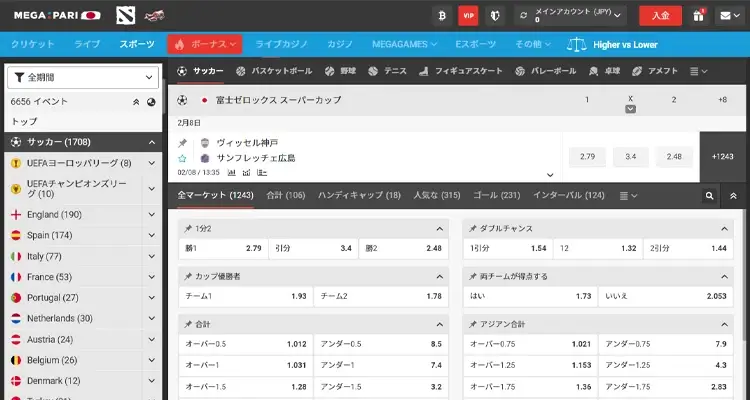
Task: Pin the ダブルチャンス market
Action: pos(473,229)
